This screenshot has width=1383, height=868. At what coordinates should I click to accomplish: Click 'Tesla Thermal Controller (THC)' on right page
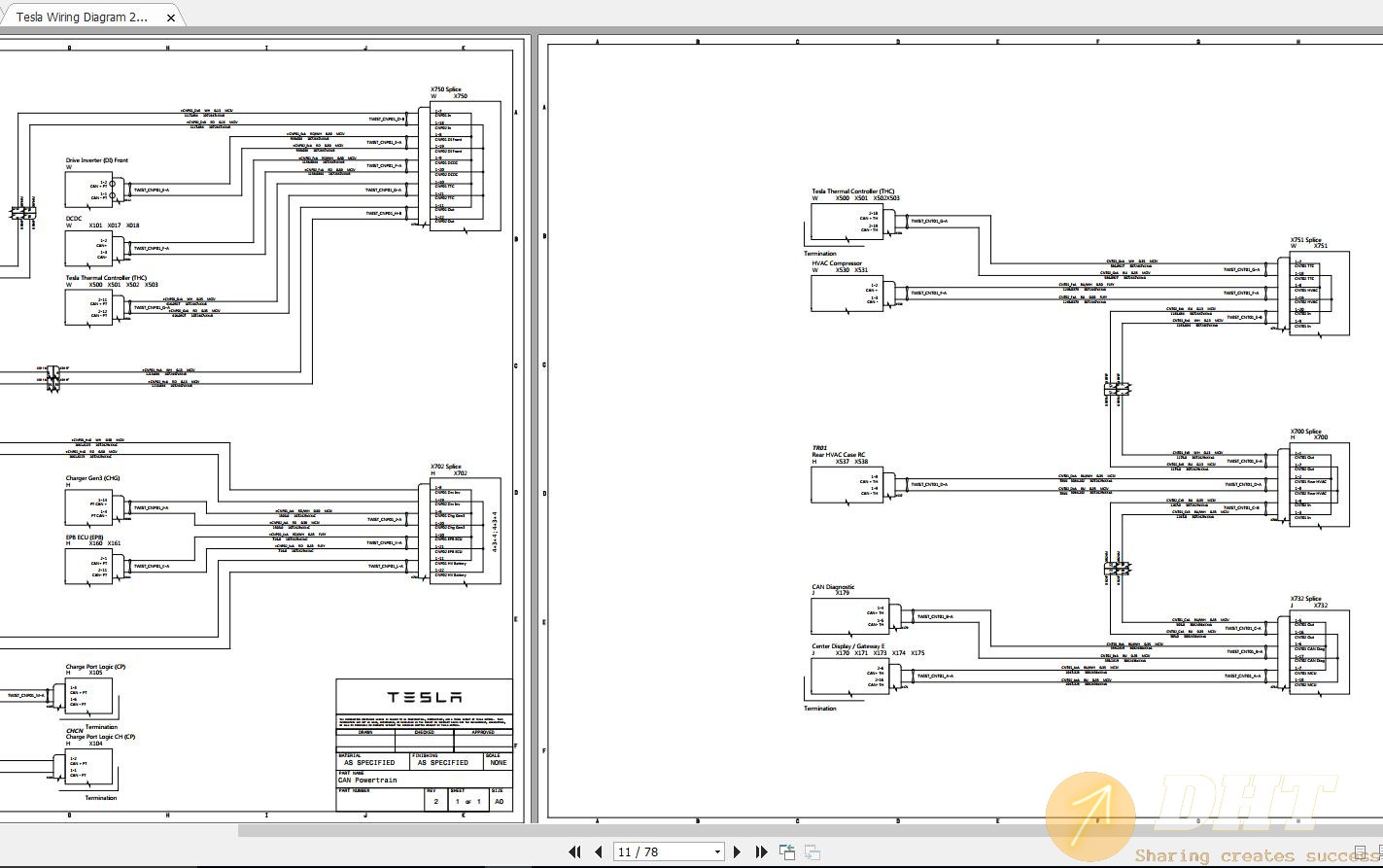[853, 191]
